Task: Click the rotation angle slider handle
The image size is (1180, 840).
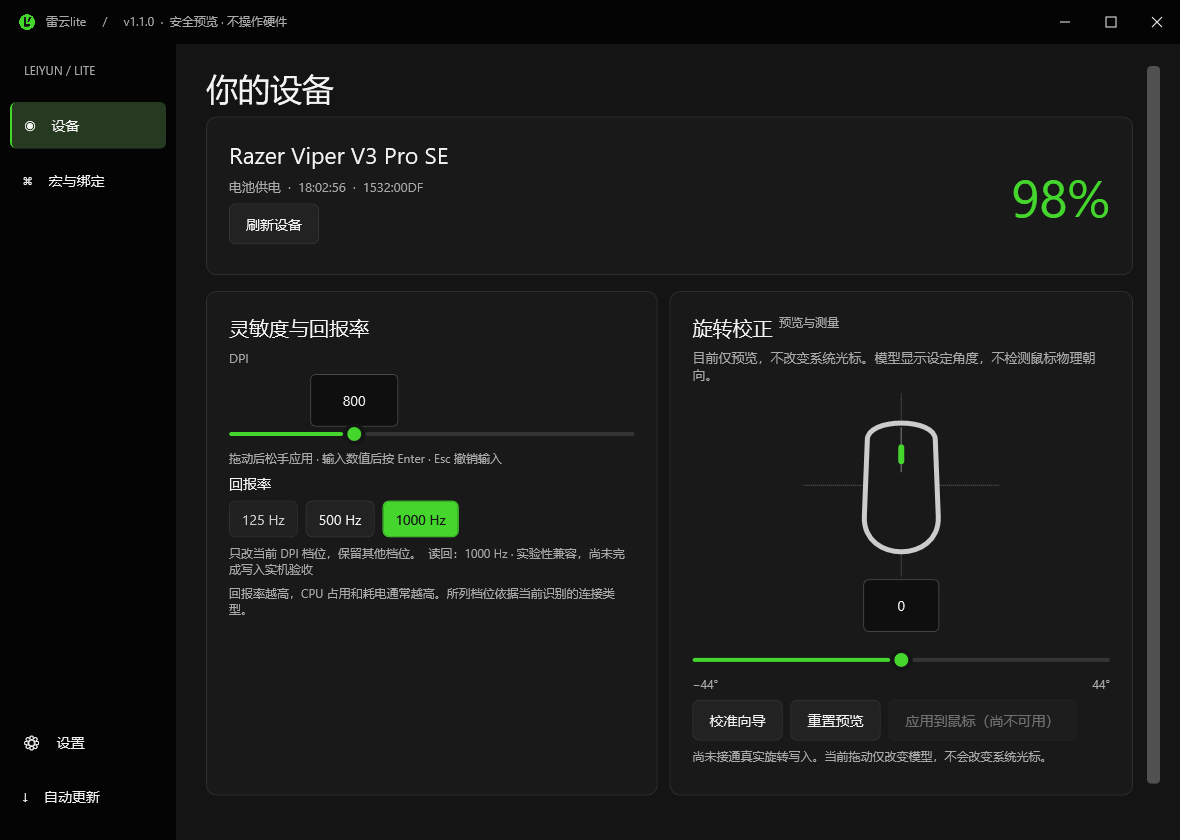Action: (901, 660)
